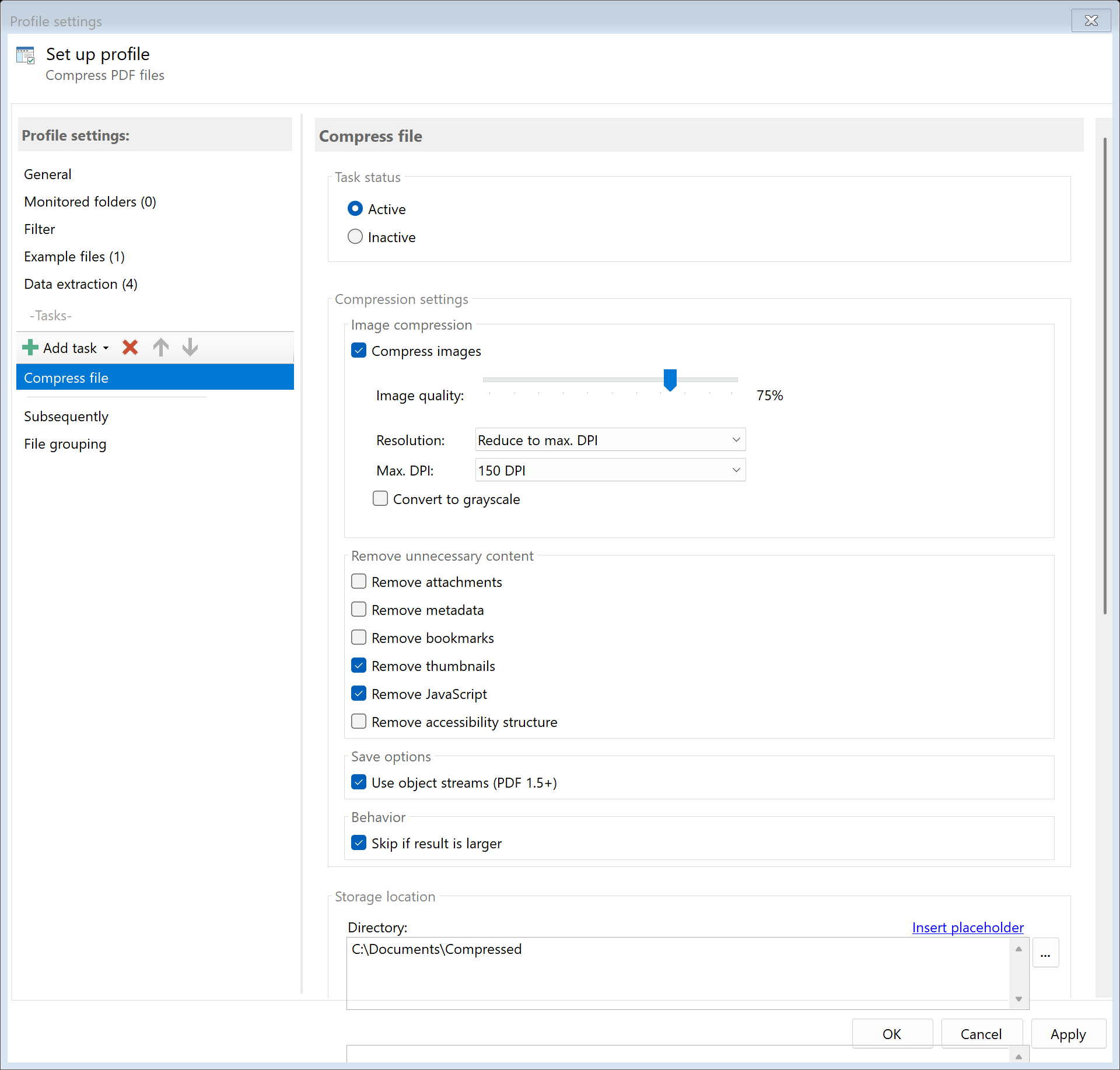Image resolution: width=1120 pixels, height=1070 pixels.
Task: Select the Inactive task status radio button
Action: 355,237
